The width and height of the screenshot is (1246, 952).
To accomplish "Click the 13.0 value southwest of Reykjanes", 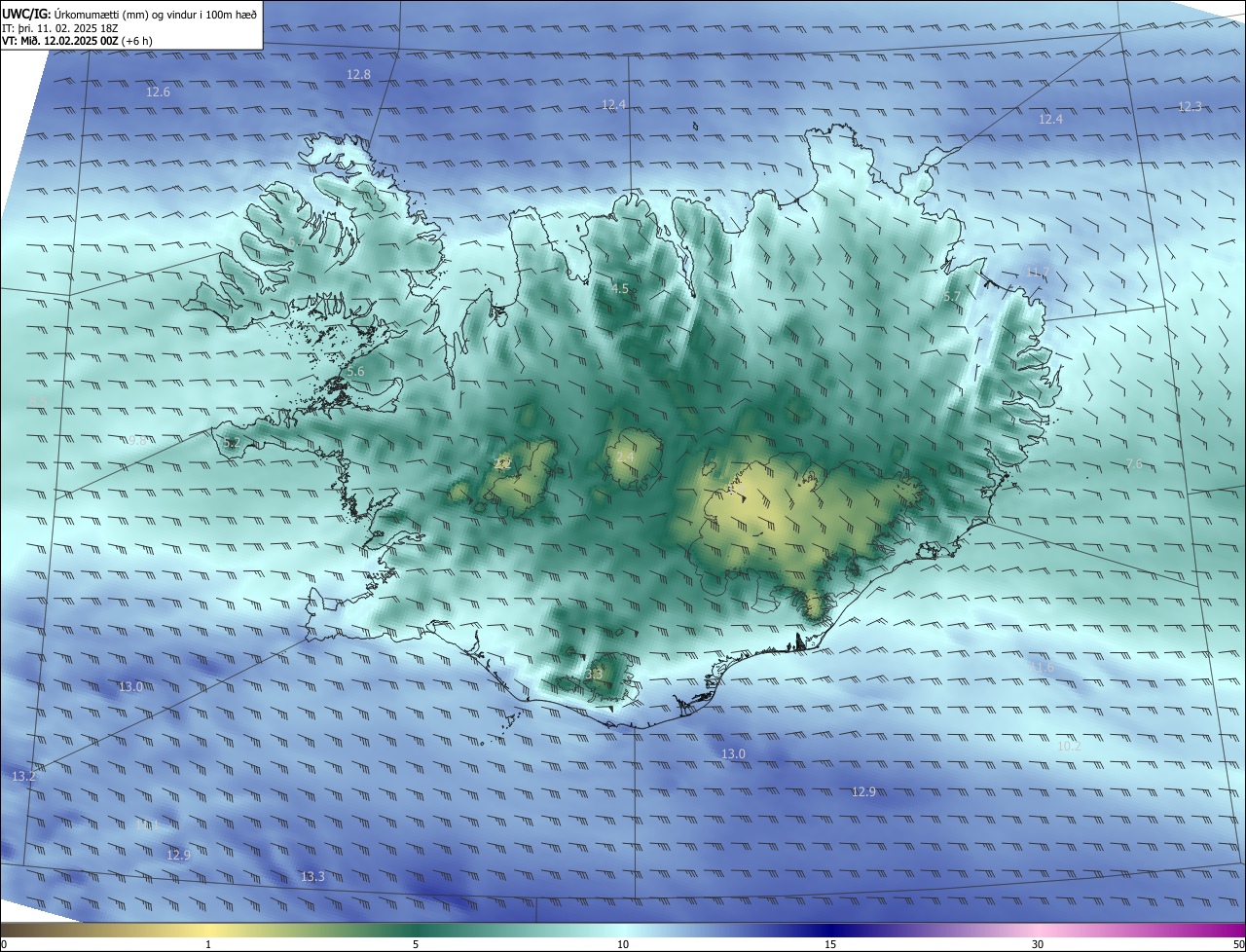I will [x=130, y=687].
